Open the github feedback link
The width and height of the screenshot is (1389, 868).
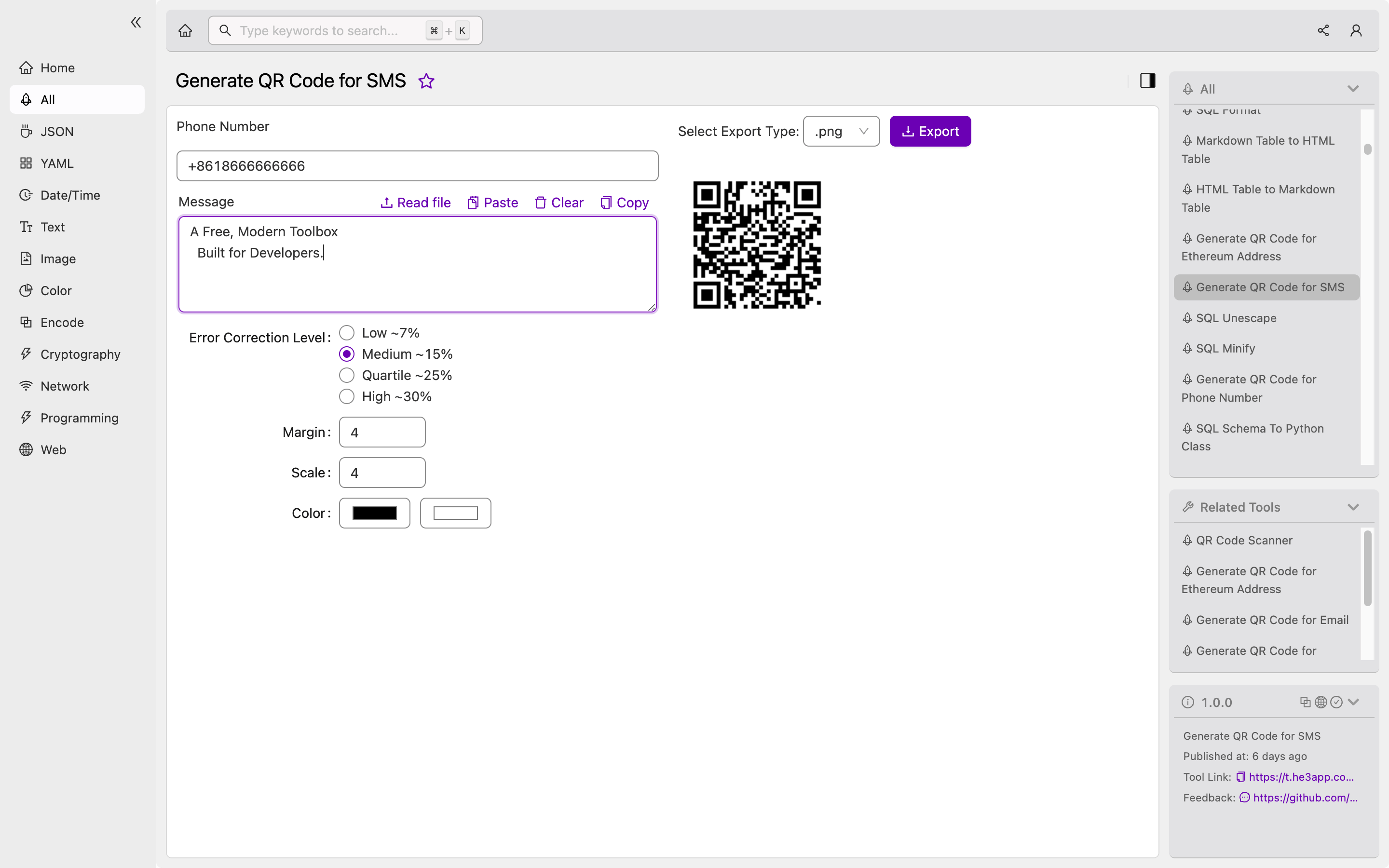point(1305,798)
